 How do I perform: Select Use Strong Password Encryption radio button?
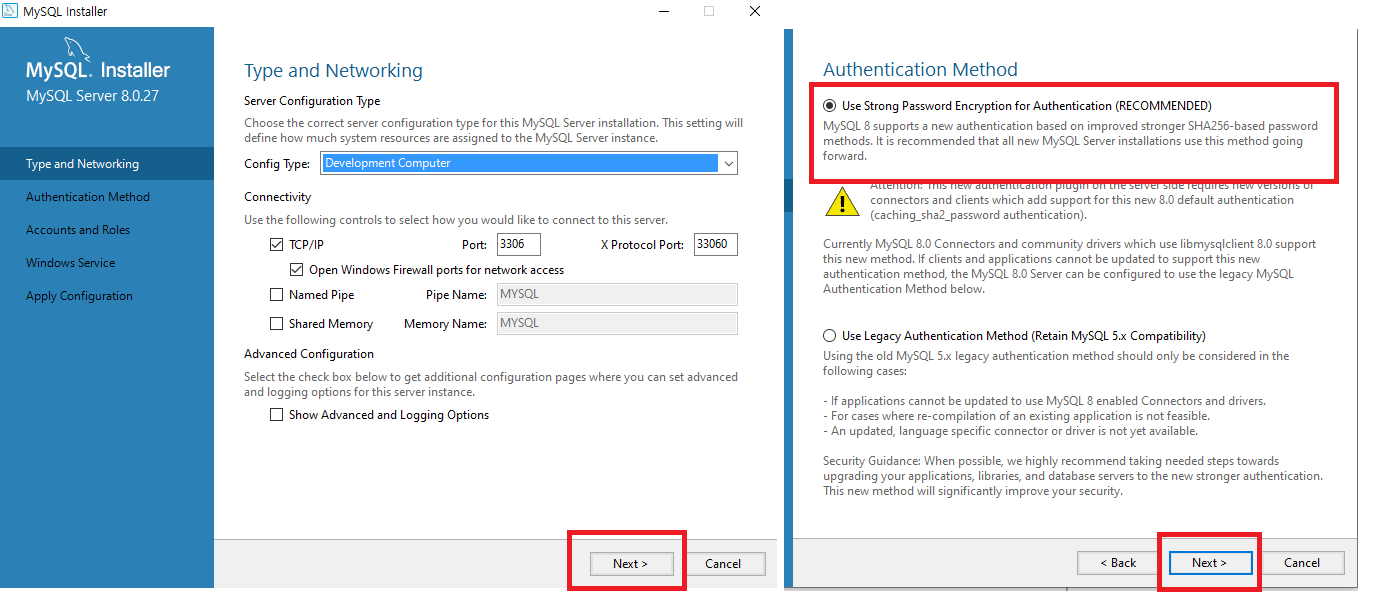pyautogui.click(x=830, y=105)
